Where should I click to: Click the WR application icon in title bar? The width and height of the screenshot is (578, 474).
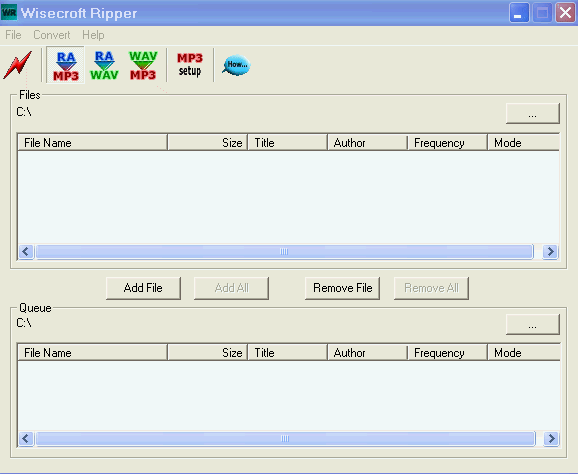coord(9,13)
